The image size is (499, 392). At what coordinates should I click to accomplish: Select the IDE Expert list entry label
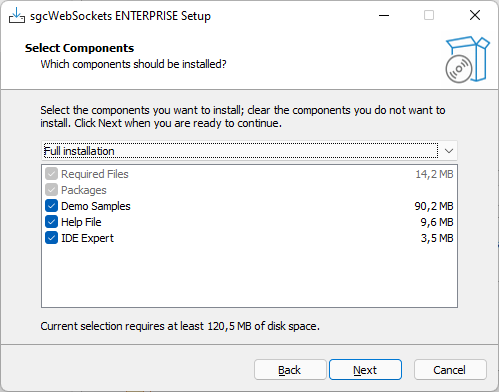click(x=87, y=238)
